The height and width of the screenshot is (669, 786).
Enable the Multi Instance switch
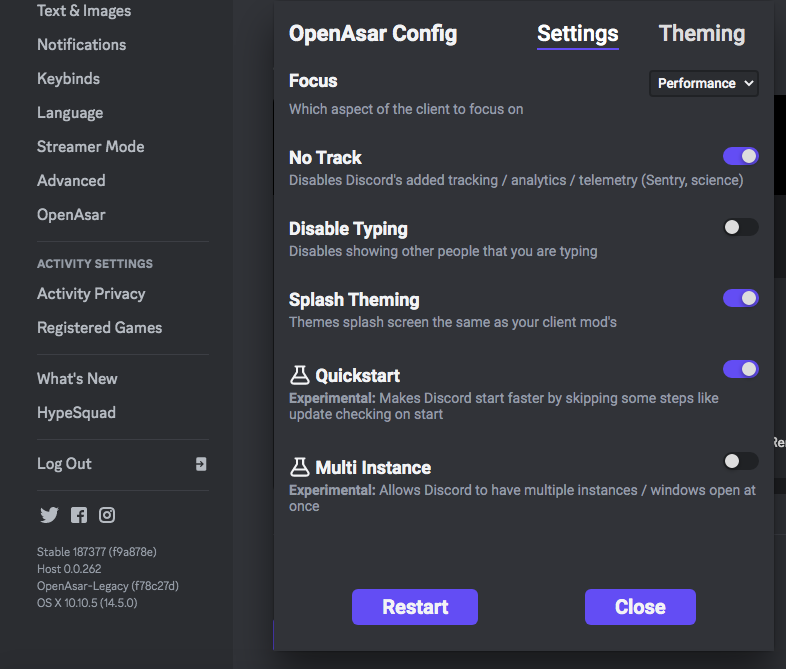[740, 461]
